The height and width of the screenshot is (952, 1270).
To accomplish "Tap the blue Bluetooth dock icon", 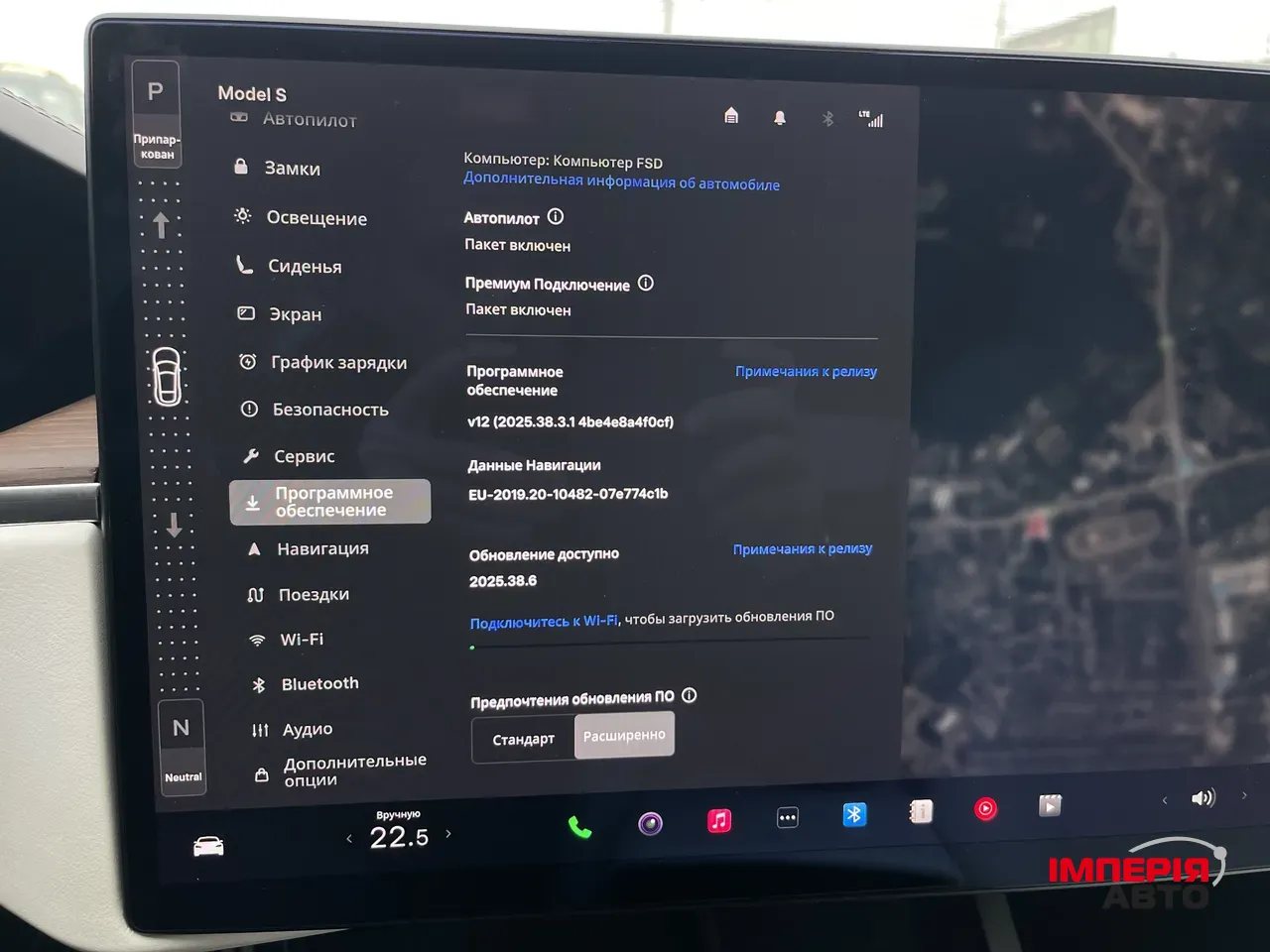I will pos(854,814).
